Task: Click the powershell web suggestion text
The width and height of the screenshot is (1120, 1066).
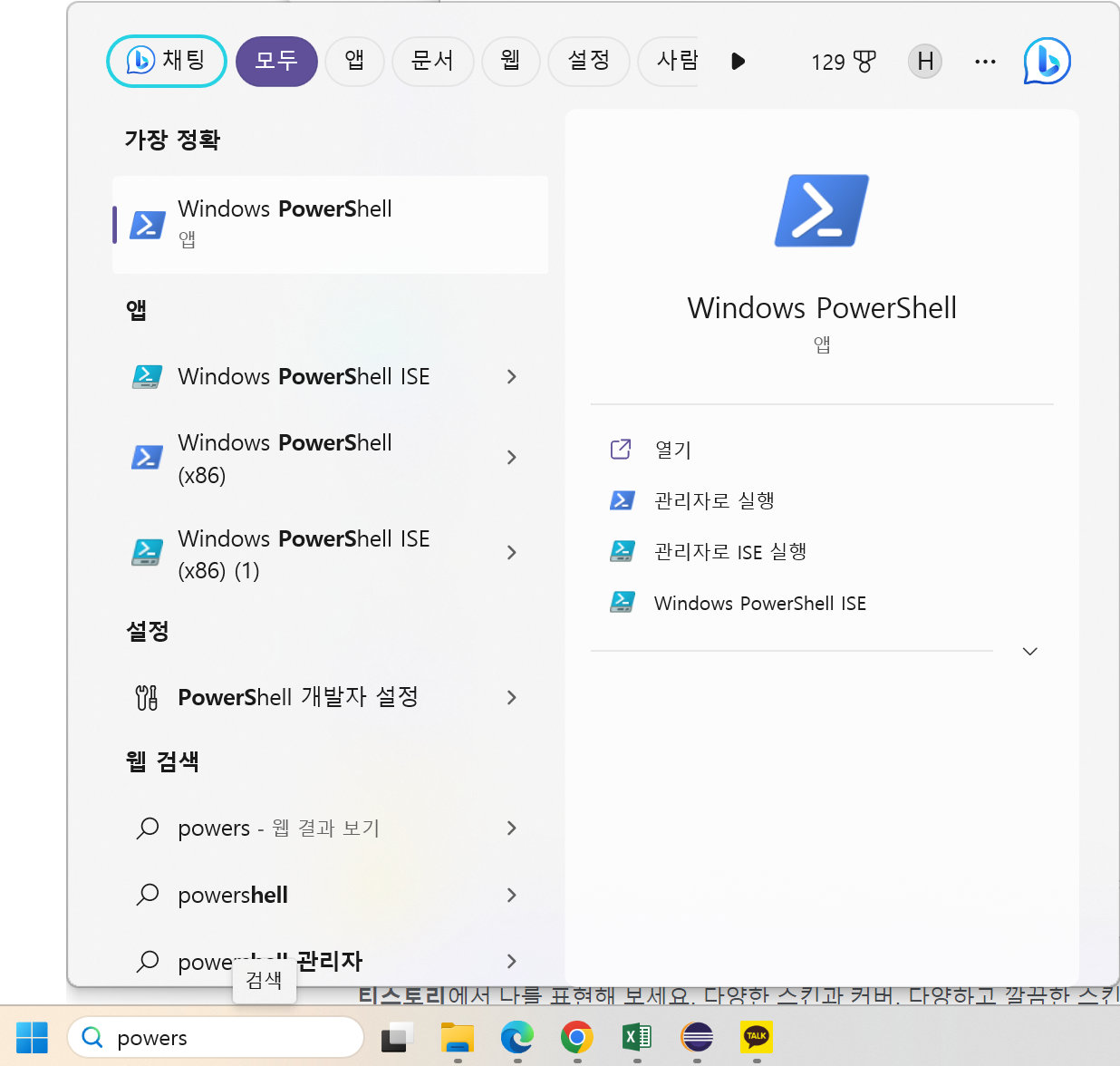Action: [x=233, y=895]
